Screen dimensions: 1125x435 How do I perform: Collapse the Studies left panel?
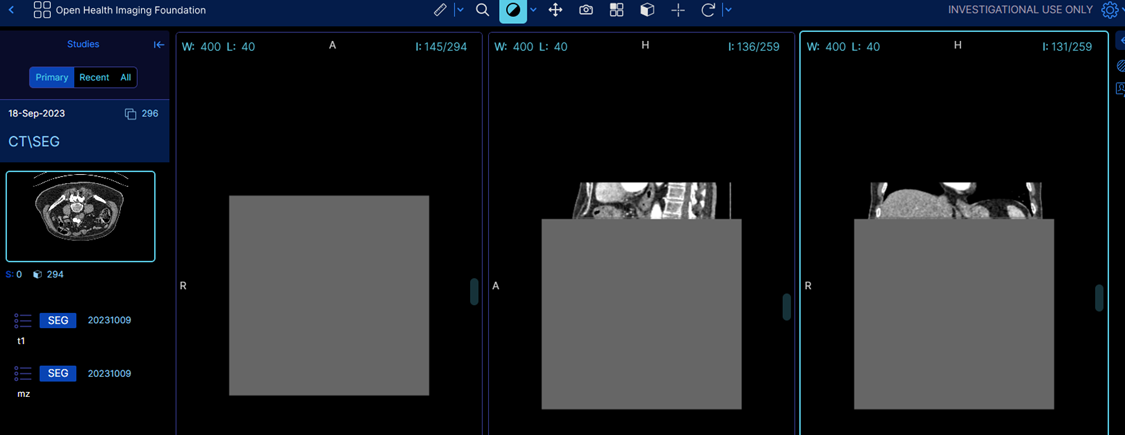point(159,45)
